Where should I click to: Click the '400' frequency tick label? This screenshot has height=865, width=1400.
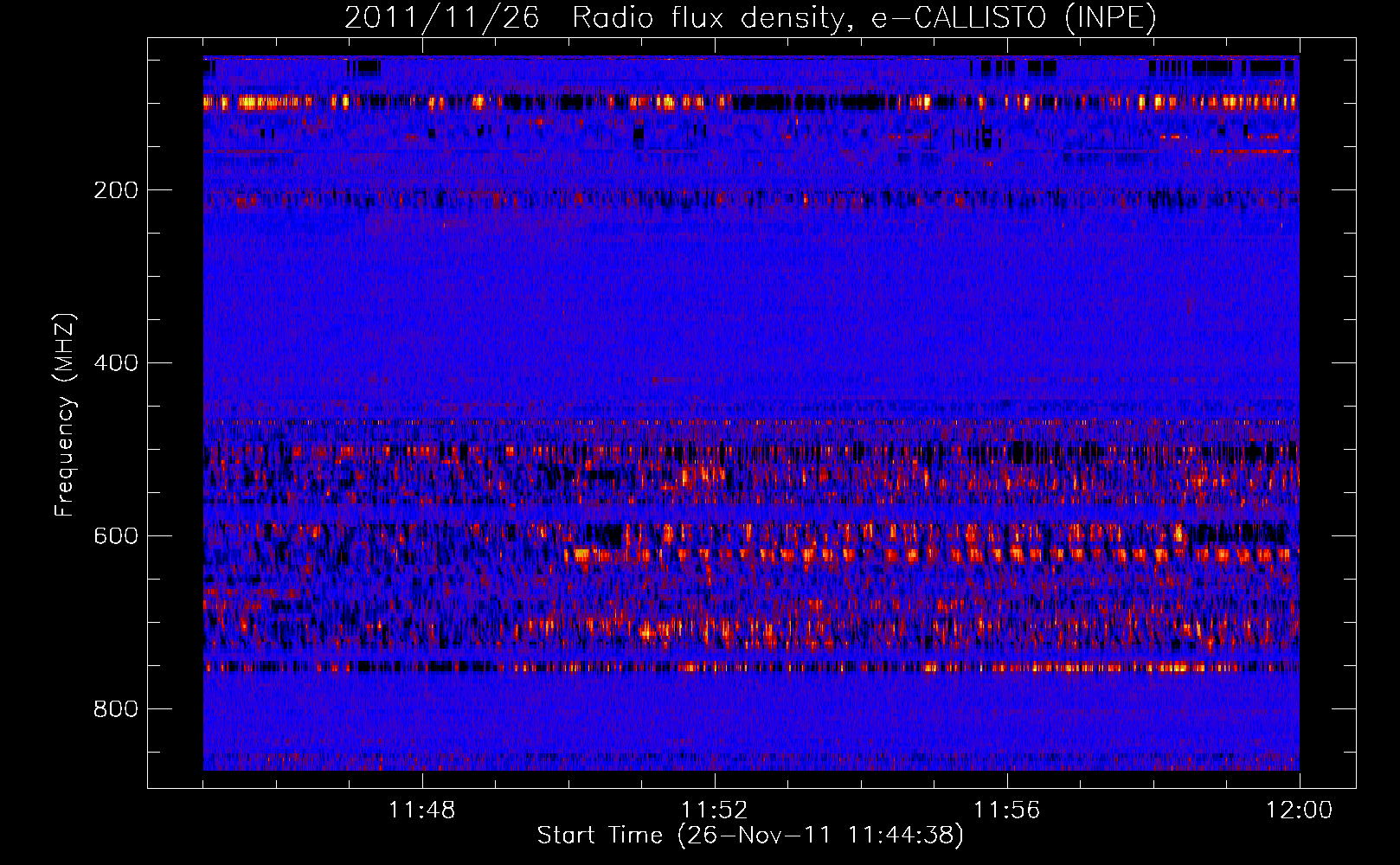point(116,362)
